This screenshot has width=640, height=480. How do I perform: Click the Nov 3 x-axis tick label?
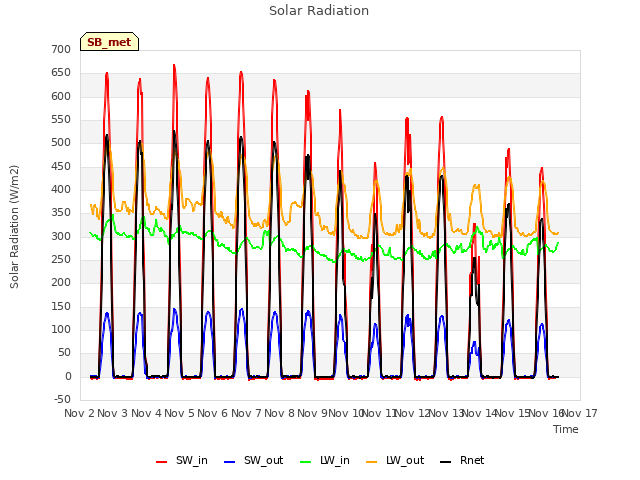coord(113,413)
